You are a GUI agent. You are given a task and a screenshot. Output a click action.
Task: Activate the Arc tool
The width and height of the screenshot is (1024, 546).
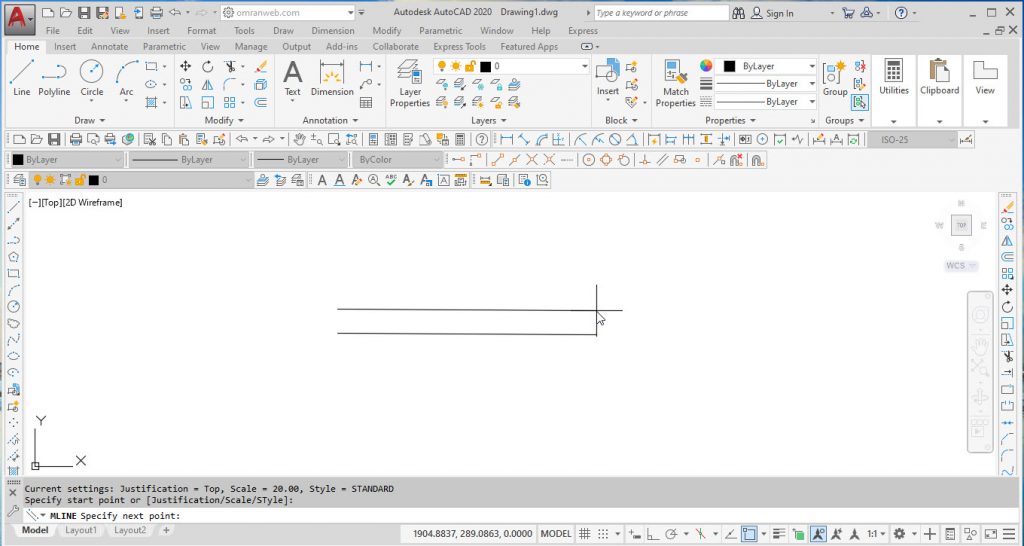pos(126,77)
